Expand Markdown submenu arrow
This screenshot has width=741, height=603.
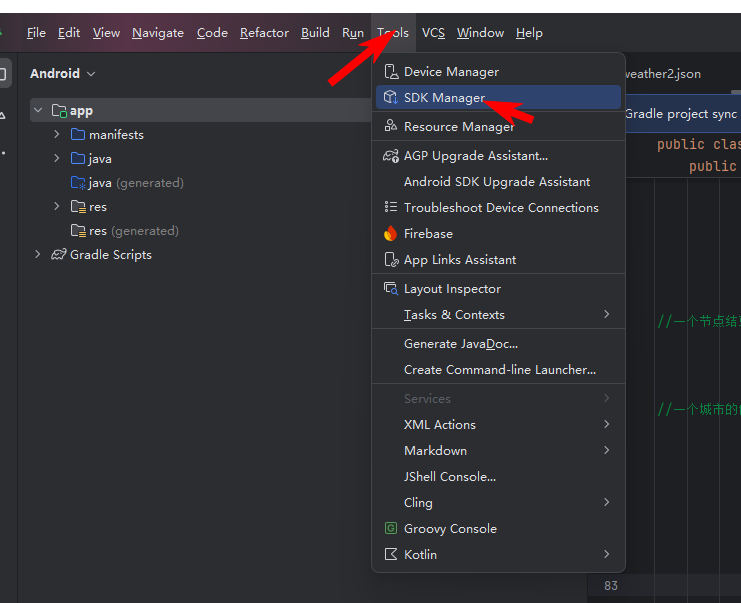(607, 450)
